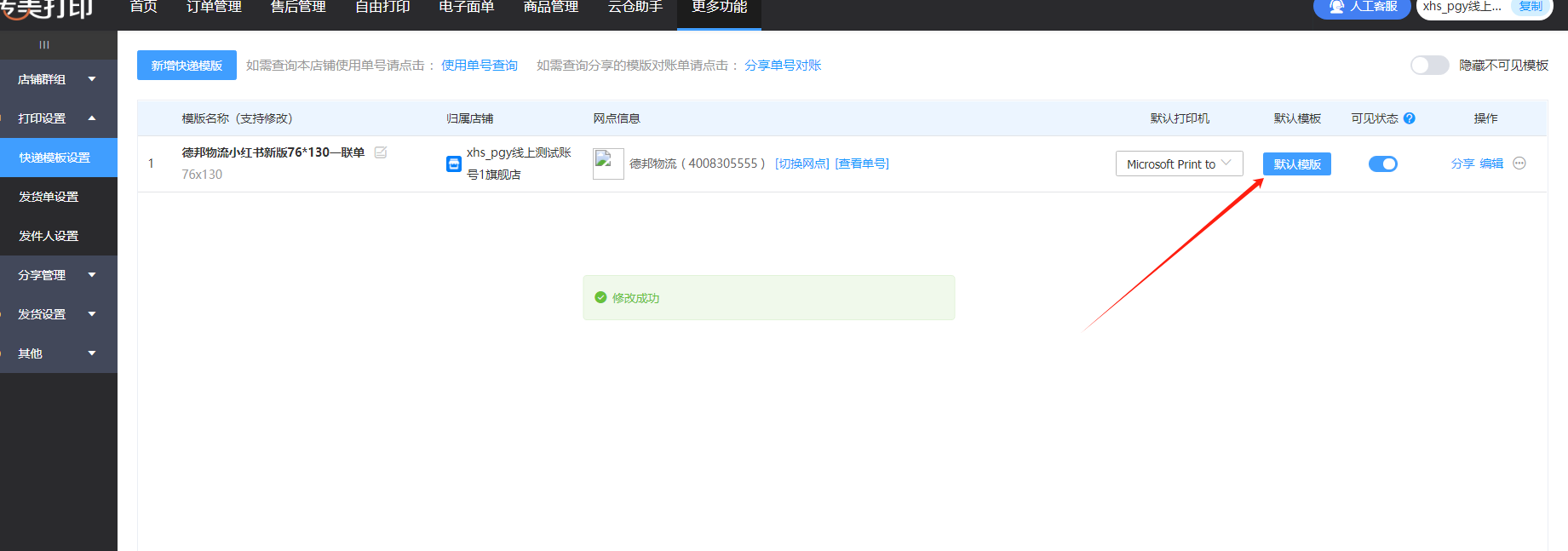This screenshot has height=551, width=1568.
Task: Open the 使用单号查询 link
Action: click(x=480, y=66)
